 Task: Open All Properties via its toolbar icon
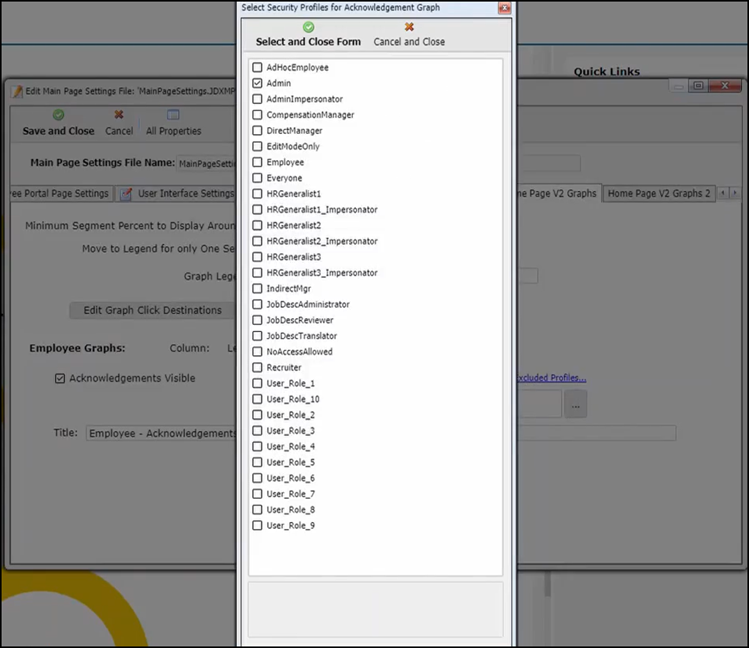point(173,115)
